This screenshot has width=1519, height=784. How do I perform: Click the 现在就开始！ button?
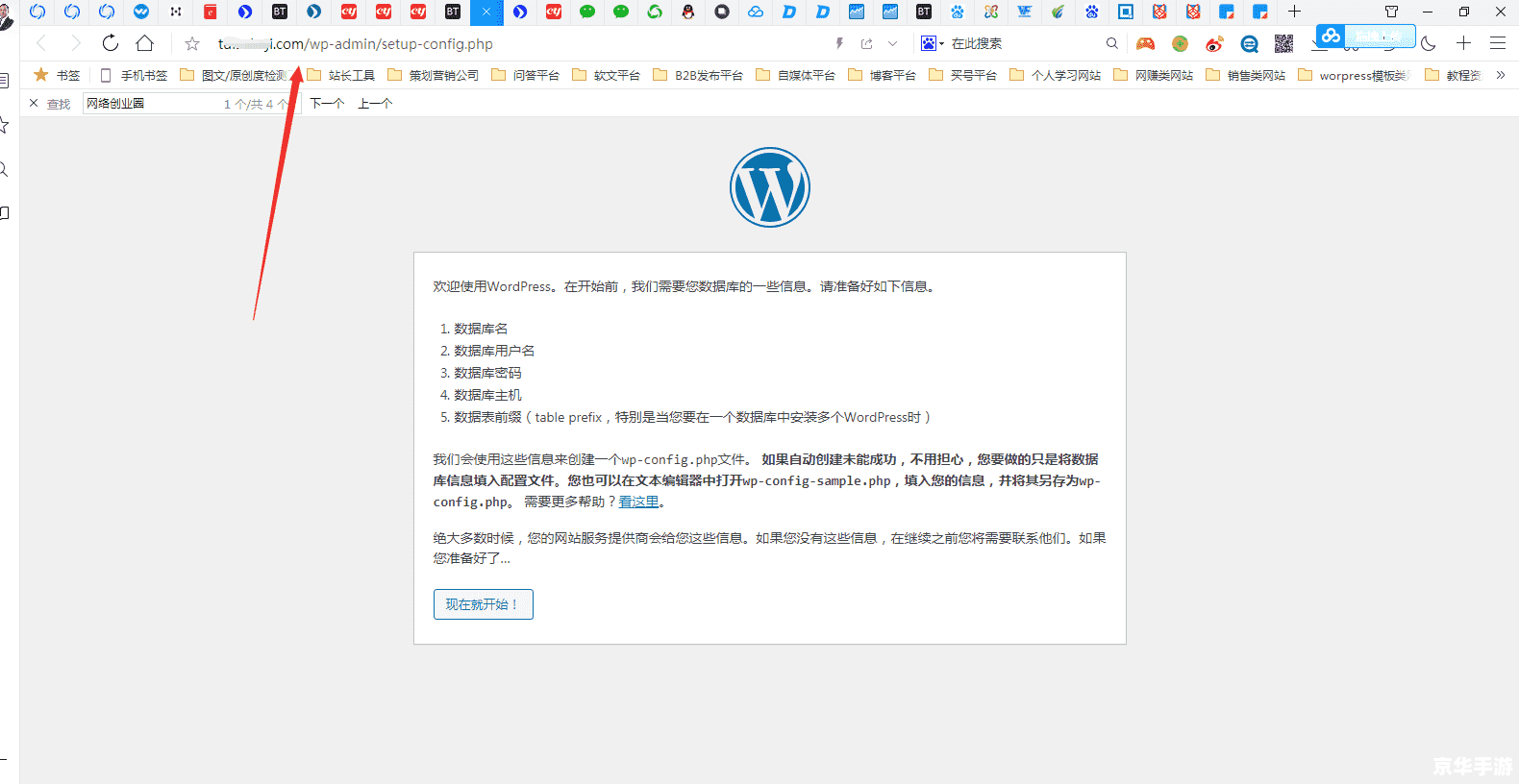click(484, 604)
